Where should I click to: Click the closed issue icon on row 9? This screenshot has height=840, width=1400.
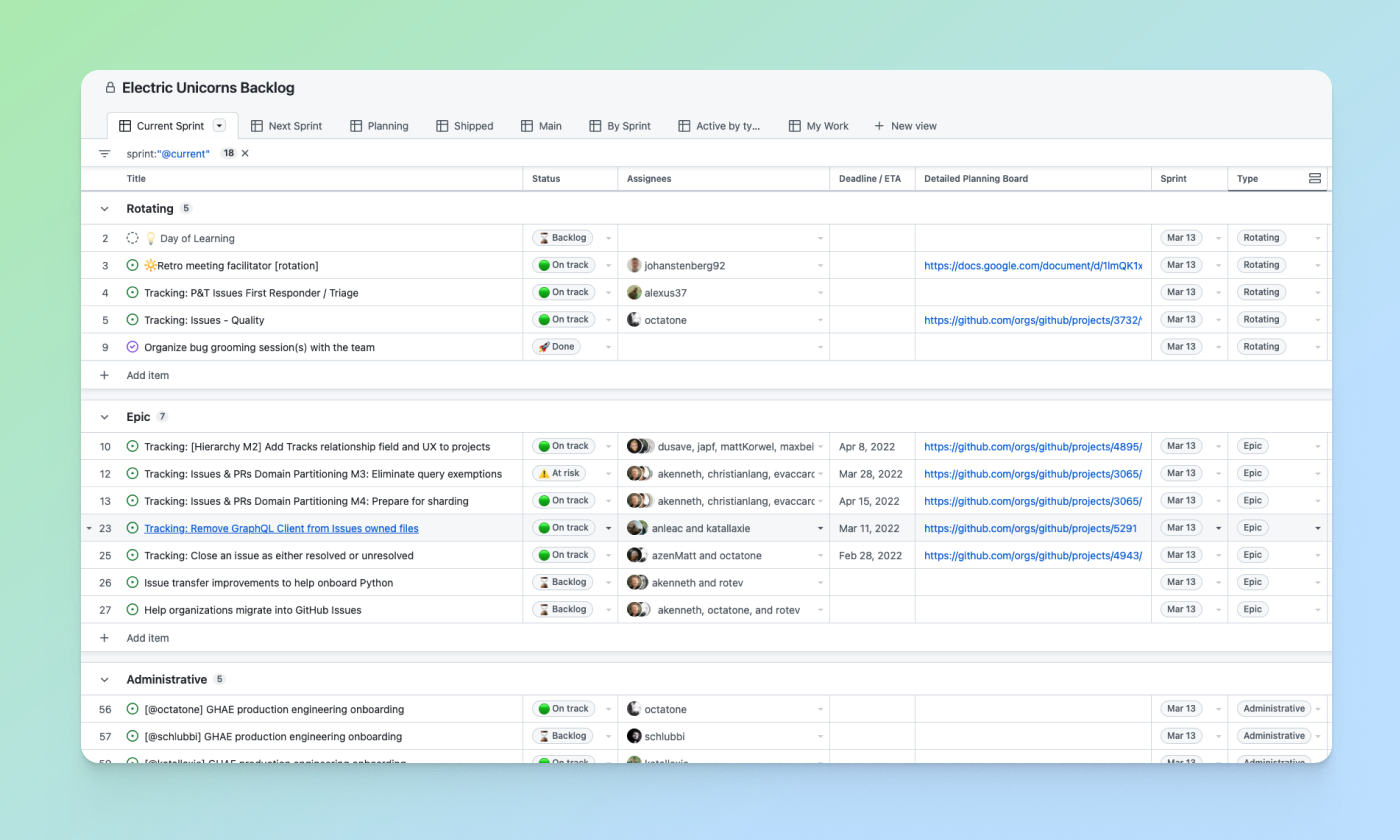tap(132, 347)
